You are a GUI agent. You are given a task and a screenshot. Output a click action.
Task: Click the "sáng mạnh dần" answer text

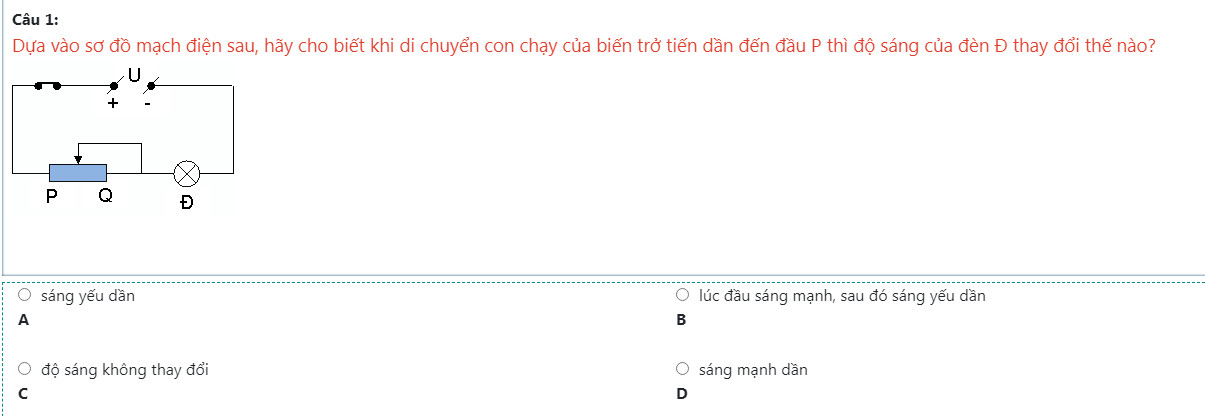point(753,370)
